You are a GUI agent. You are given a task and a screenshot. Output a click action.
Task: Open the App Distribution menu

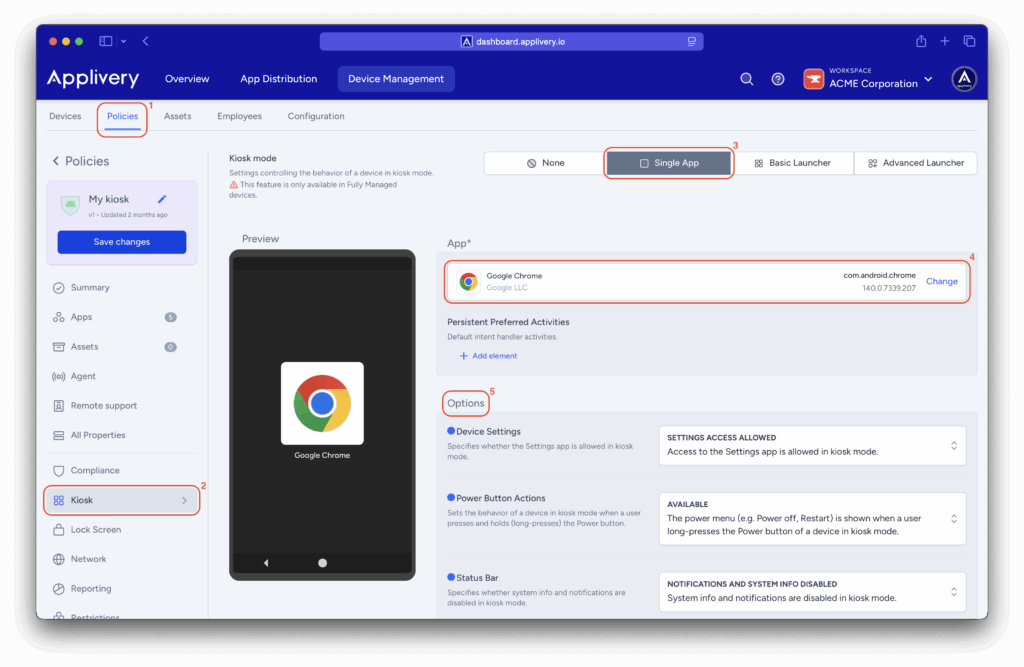click(x=278, y=79)
